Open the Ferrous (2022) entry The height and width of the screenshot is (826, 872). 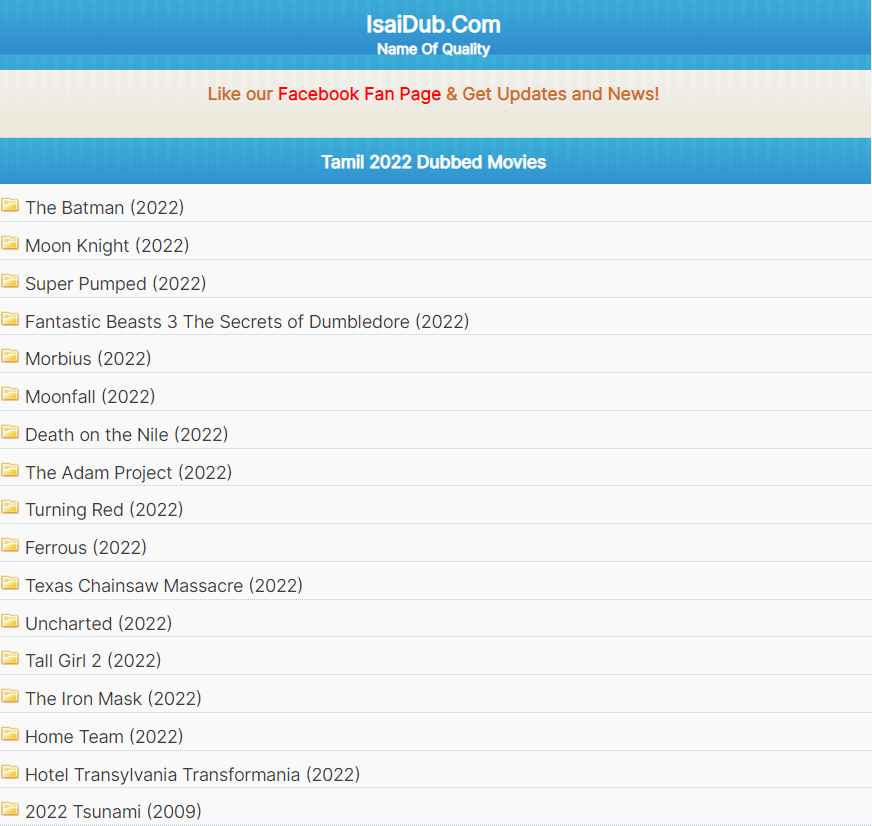click(x=86, y=547)
